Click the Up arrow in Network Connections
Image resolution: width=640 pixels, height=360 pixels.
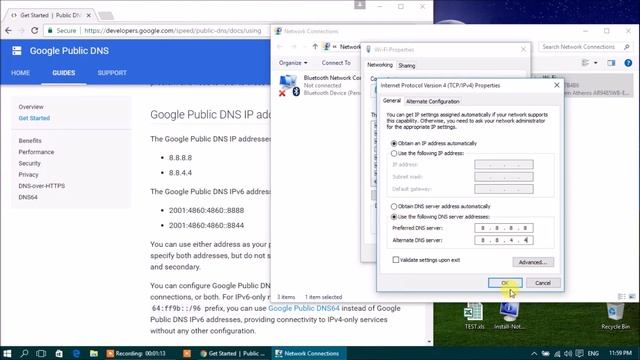coord(315,47)
